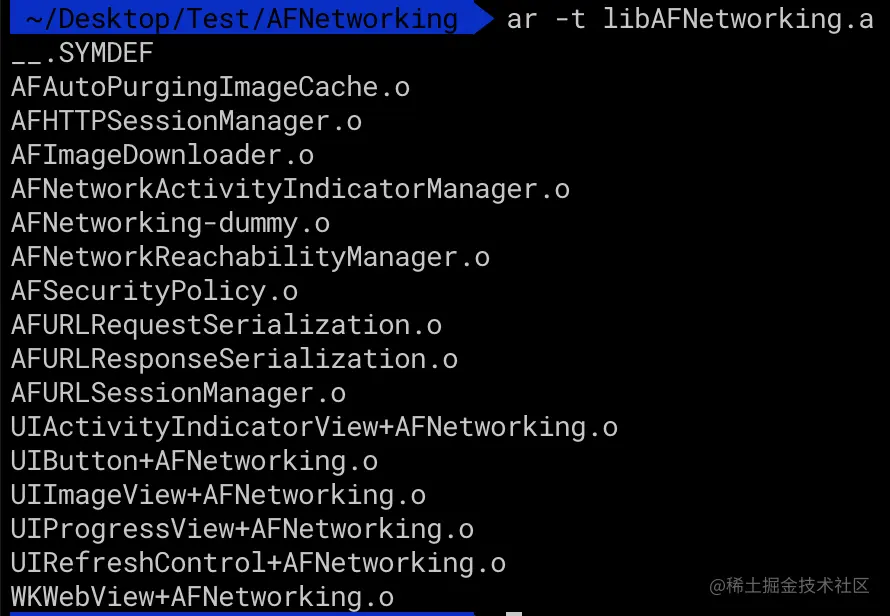Viewport: 890px width, 616px height.
Task: Click UIRefreshControl+AFNetworking.o entry
Action: click(258, 563)
